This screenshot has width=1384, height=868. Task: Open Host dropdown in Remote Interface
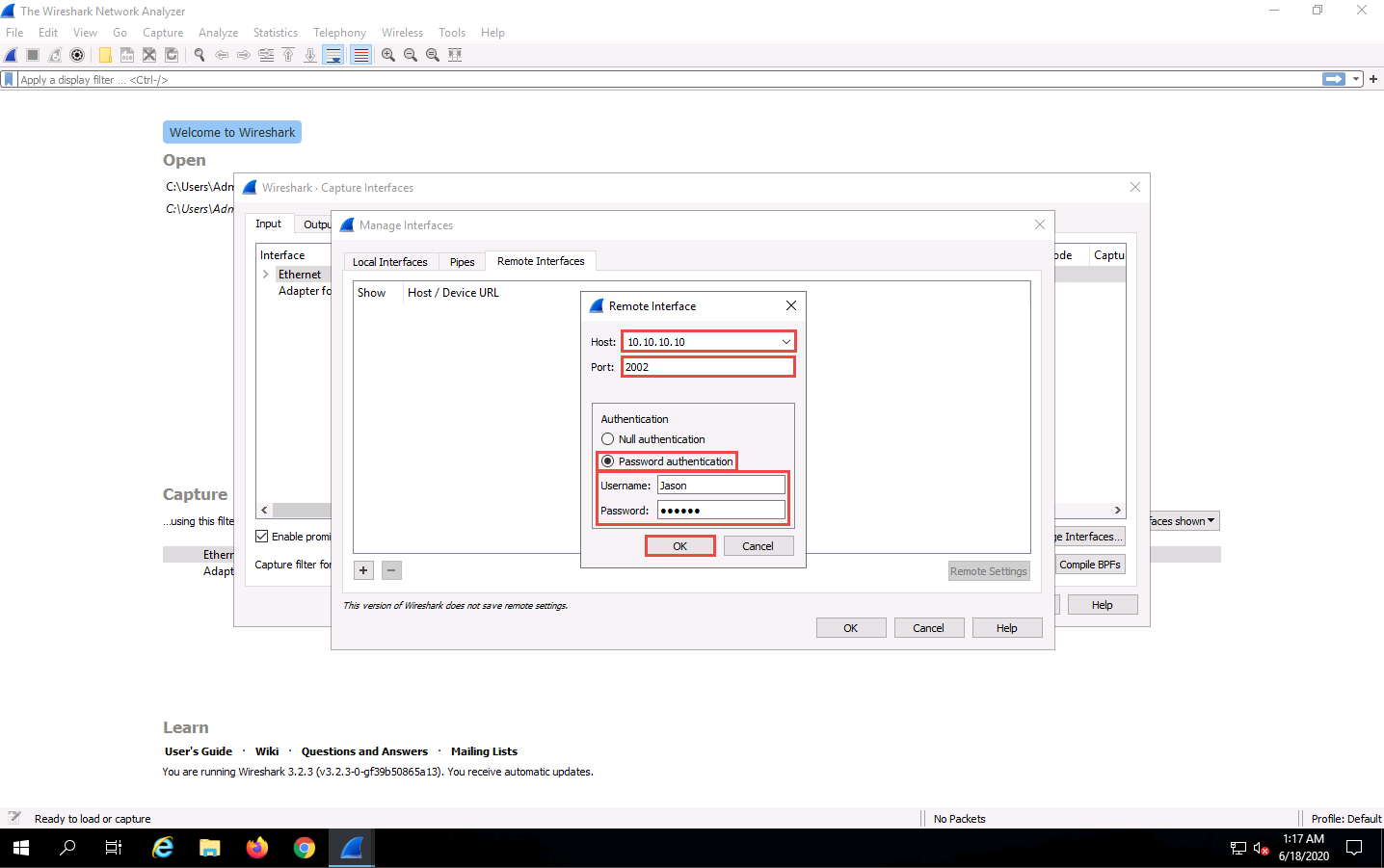786,342
